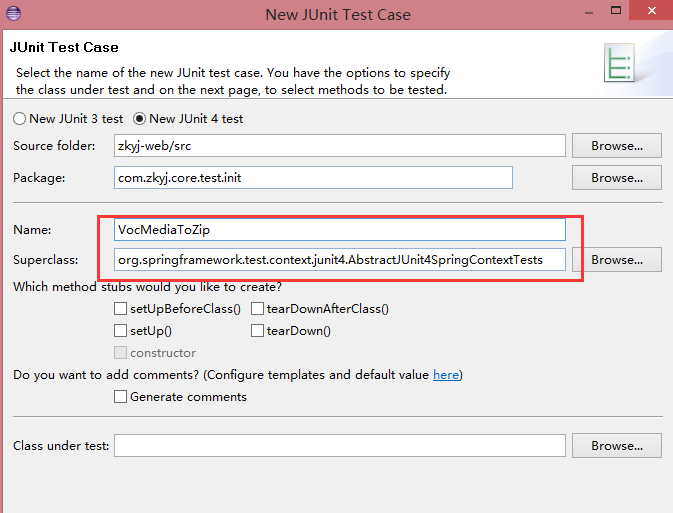Check the tearDown() checkbox
The height and width of the screenshot is (513, 673).
(257, 330)
